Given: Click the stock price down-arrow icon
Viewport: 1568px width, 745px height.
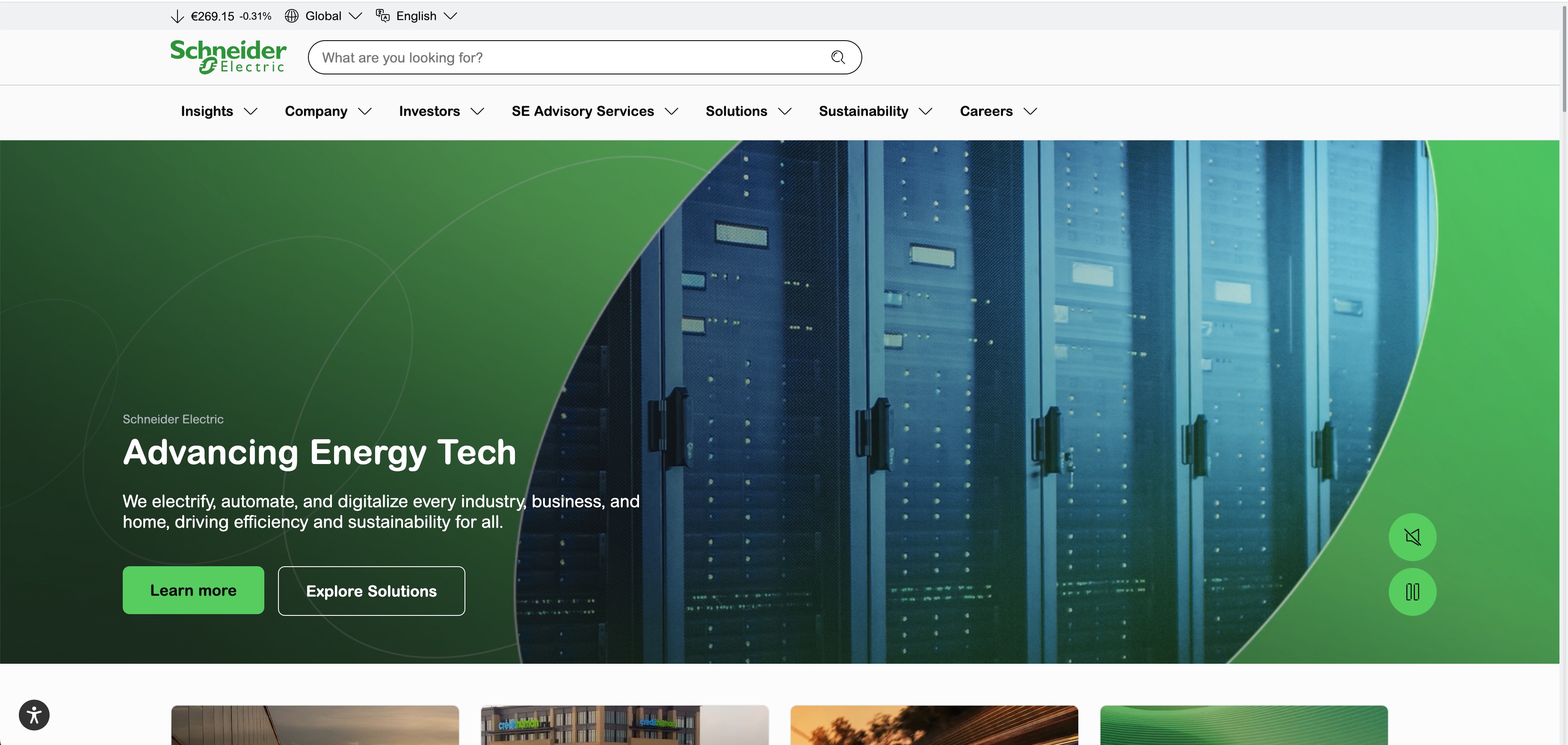Looking at the screenshot, I should click(x=177, y=16).
